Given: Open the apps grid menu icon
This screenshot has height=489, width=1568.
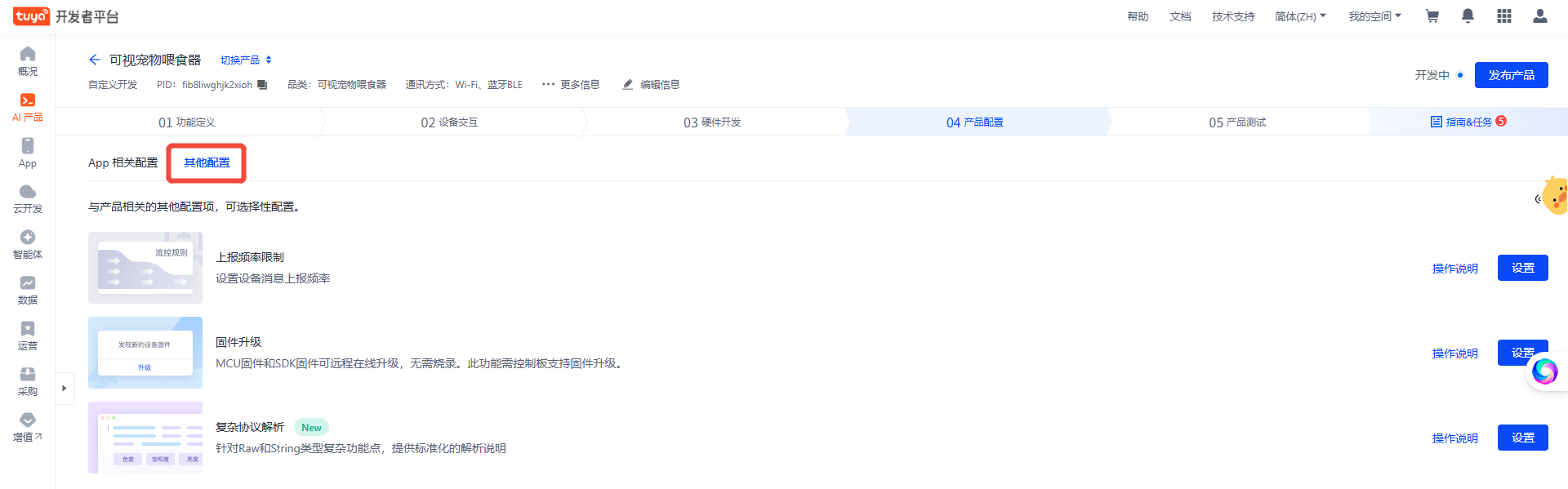Looking at the screenshot, I should pos(1503,16).
